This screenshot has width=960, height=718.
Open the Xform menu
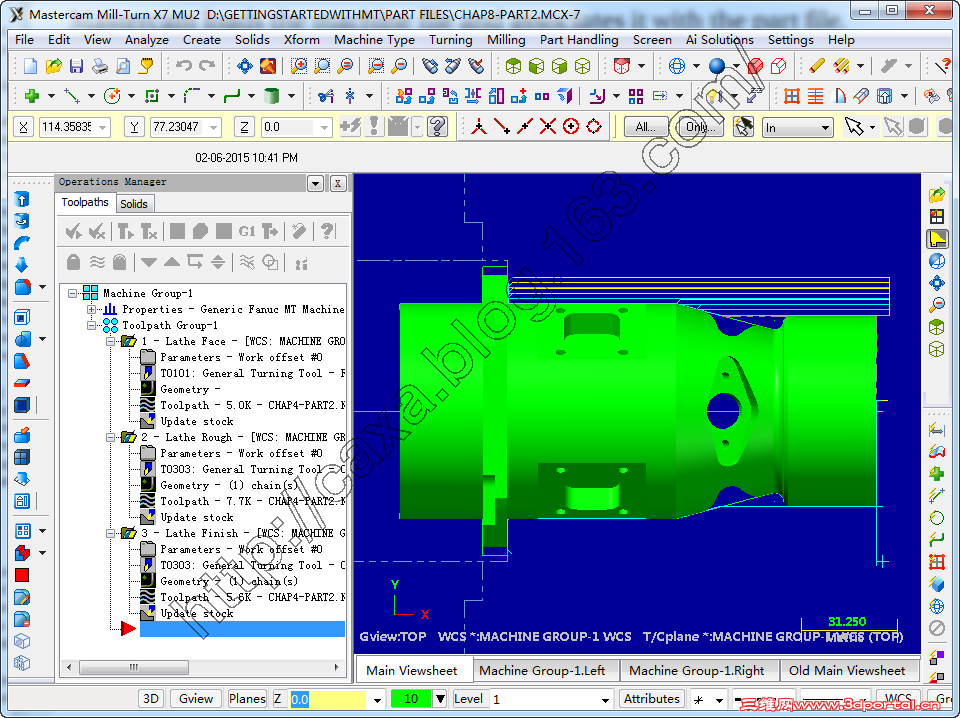tap(301, 40)
